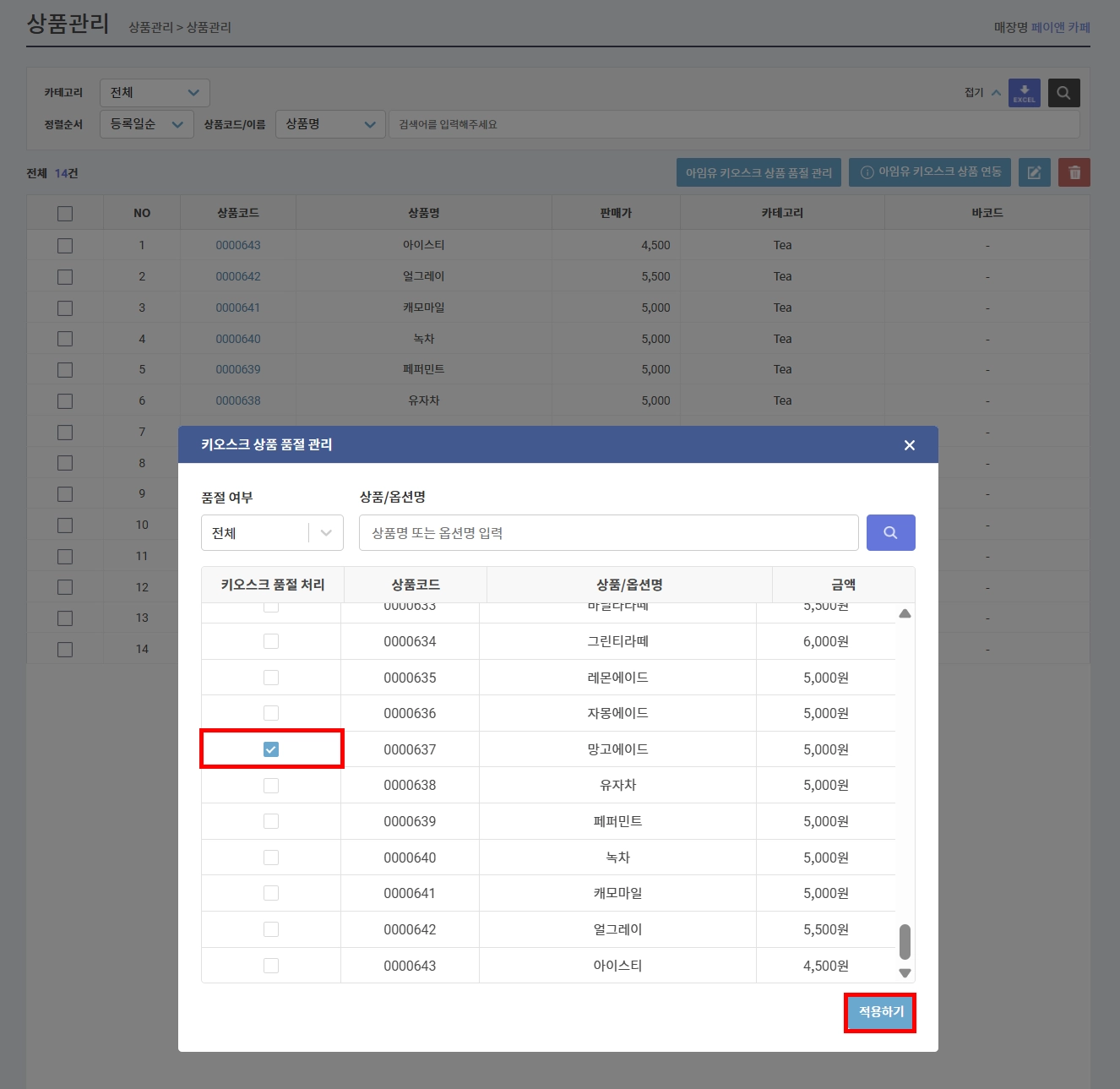Screen dimensions: 1120x1089
Task: Click the scrollbar down arrow in modal
Action: click(905, 973)
